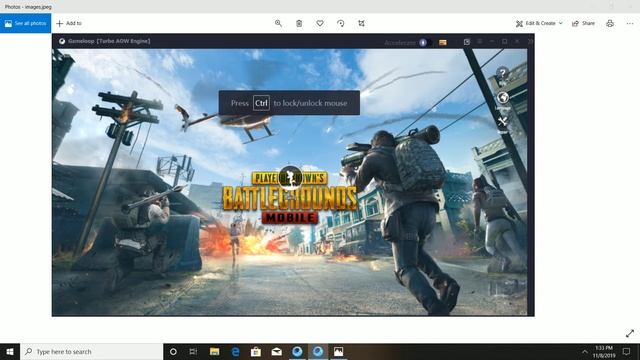Screen dimensions: 640x360
Task: Launch Microsoft Edge from taskbar
Action: coord(235,351)
